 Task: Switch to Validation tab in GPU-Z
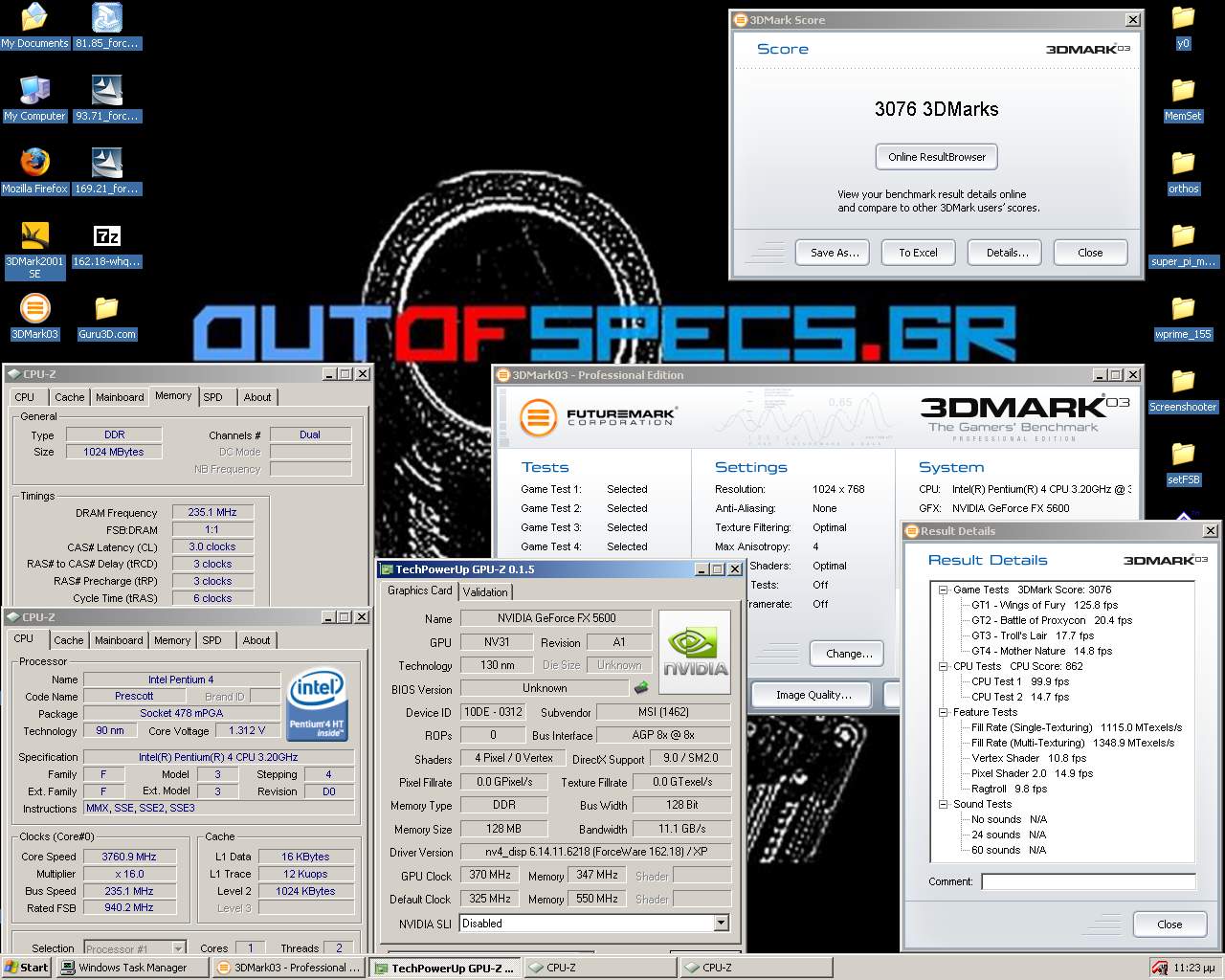pyautogui.click(x=485, y=592)
